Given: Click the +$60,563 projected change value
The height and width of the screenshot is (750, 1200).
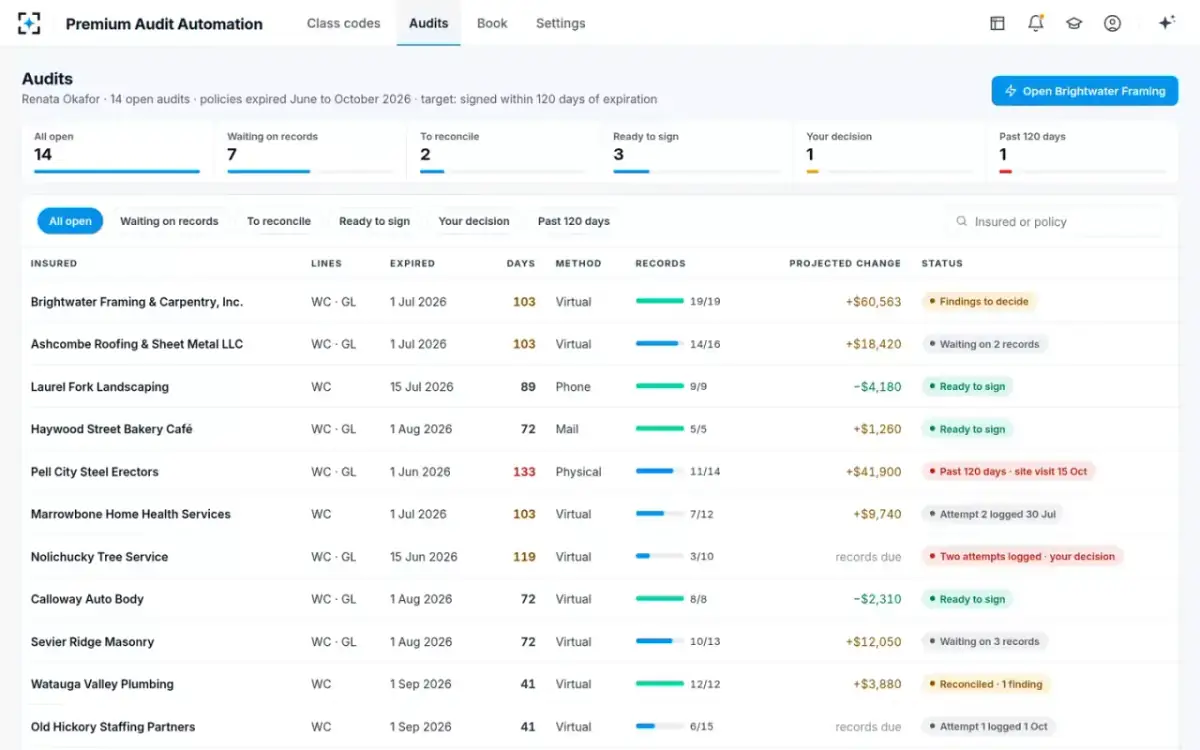Looking at the screenshot, I should coord(873,301).
